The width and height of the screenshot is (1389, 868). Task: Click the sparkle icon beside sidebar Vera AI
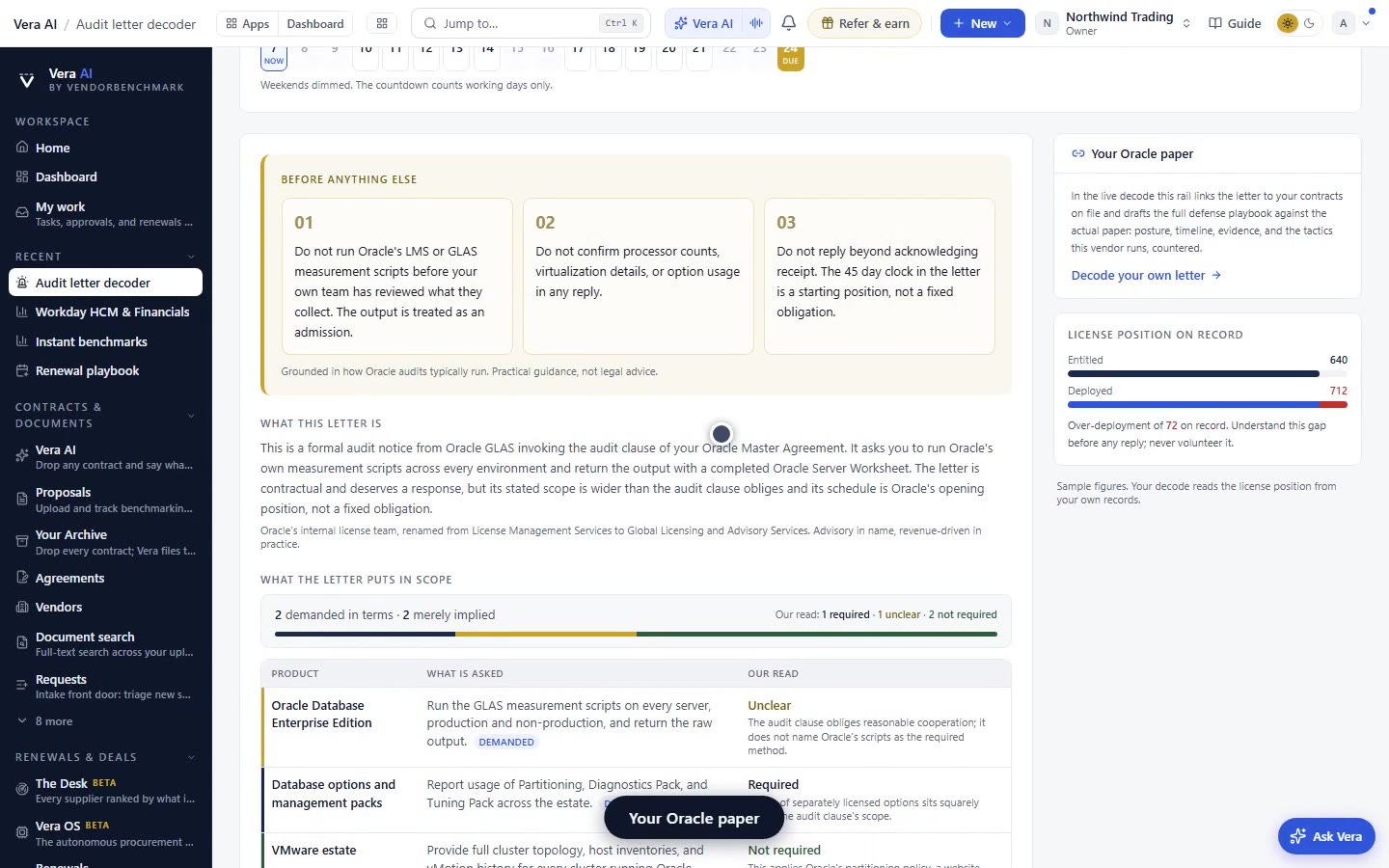point(22,456)
